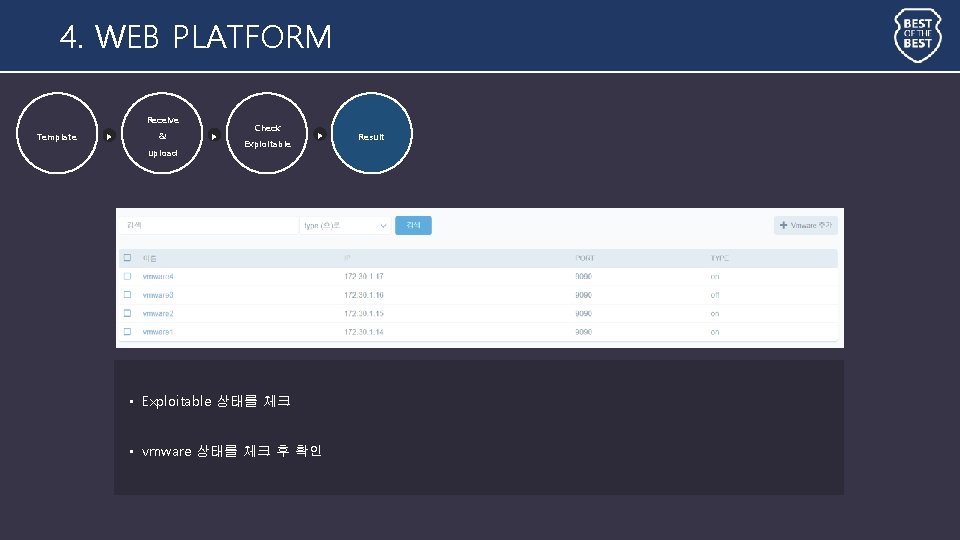Click the 'Exploitable 상태를 체크' bullet text

point(216,401)
